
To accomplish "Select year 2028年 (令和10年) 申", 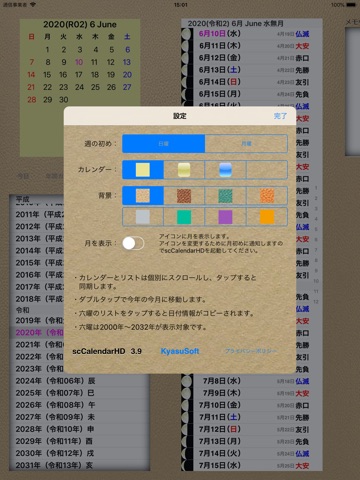I will (x=79, y=429).
